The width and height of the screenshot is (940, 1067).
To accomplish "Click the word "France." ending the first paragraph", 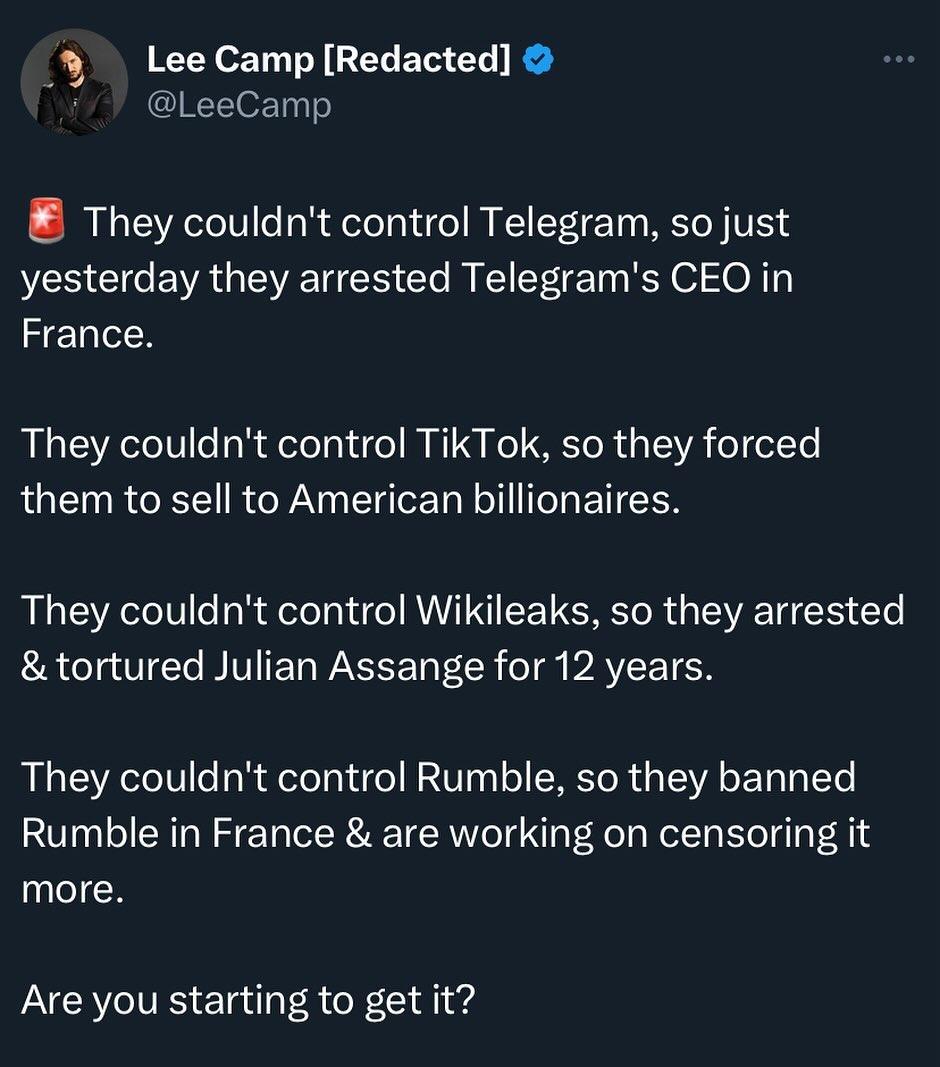I will (x=87, y=334).
